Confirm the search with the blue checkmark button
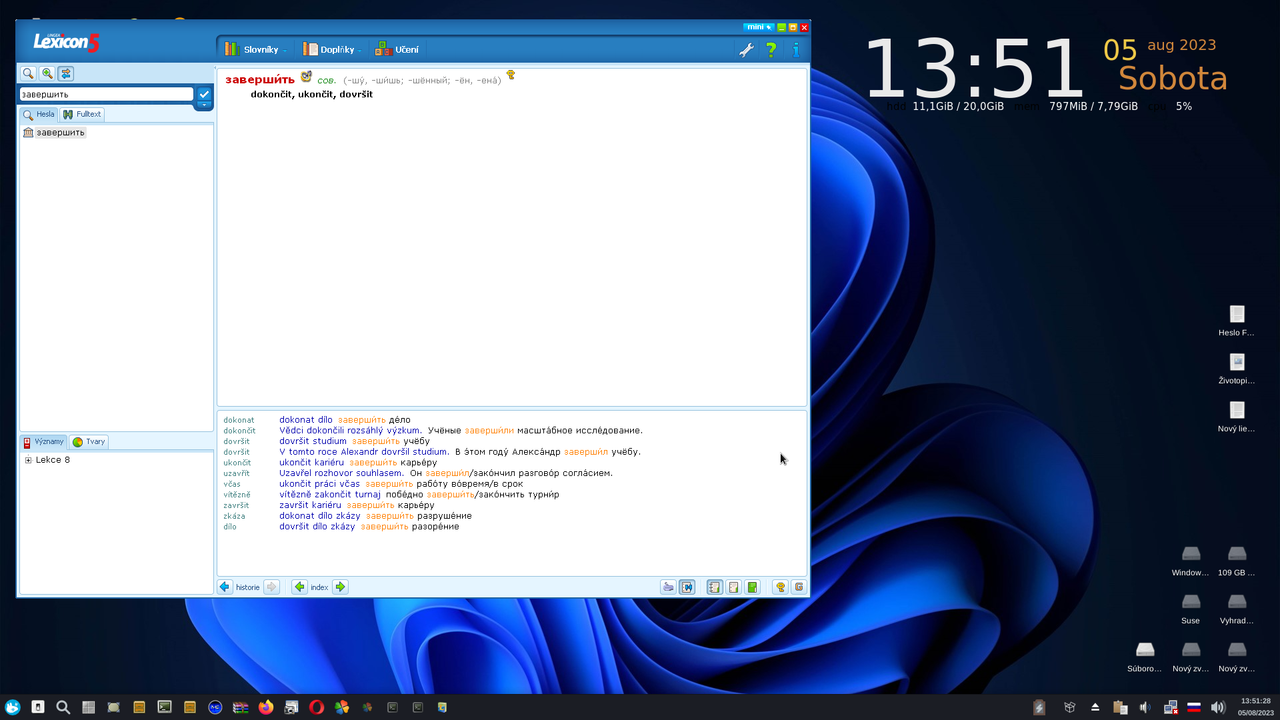1280x720 pixels. point(204,94)
